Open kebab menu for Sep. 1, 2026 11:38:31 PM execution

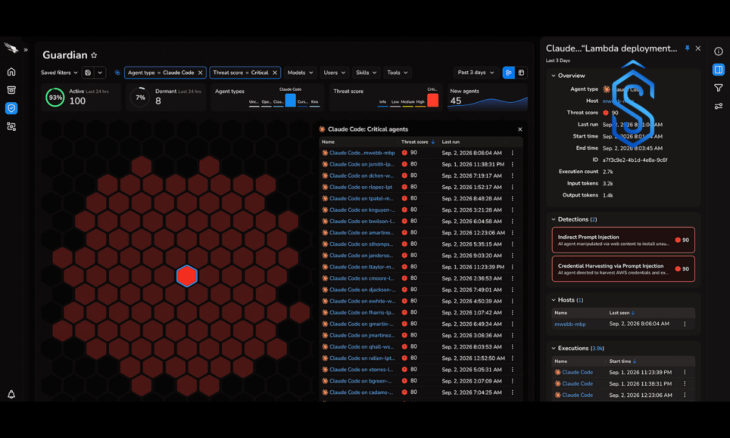(x=684, y=384)
